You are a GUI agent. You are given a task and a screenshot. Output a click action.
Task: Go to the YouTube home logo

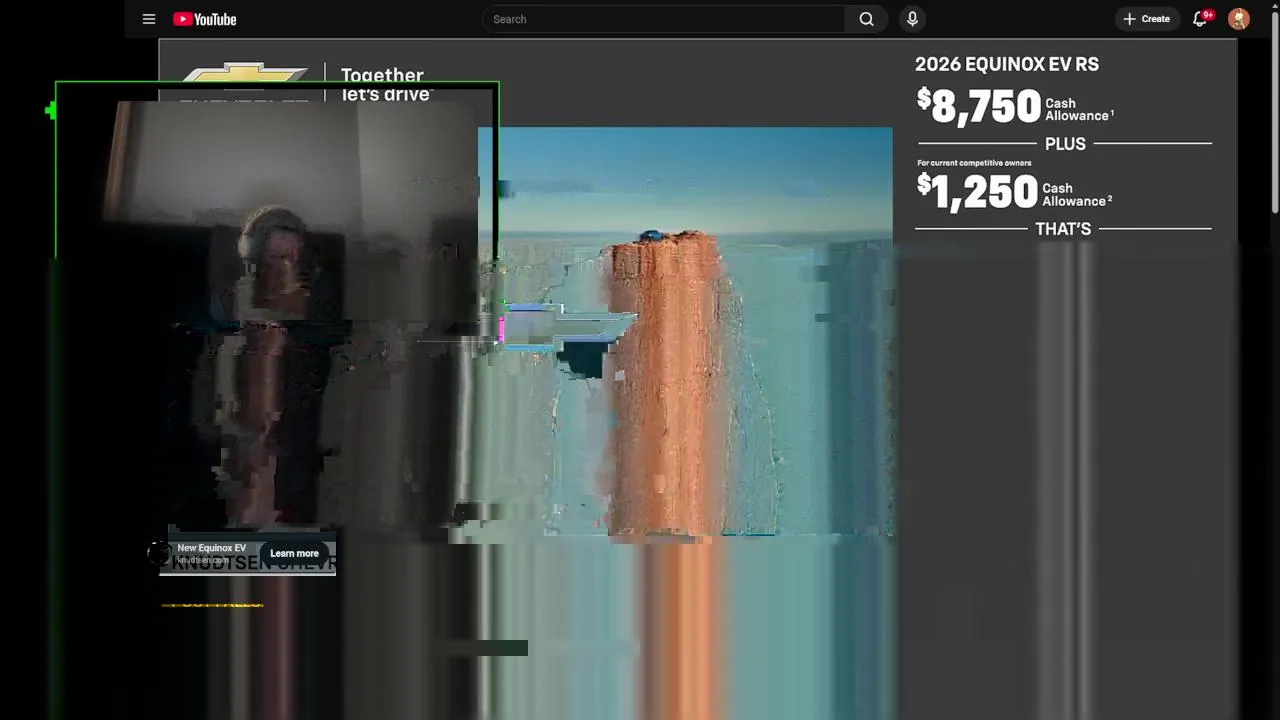pos(205,19)
